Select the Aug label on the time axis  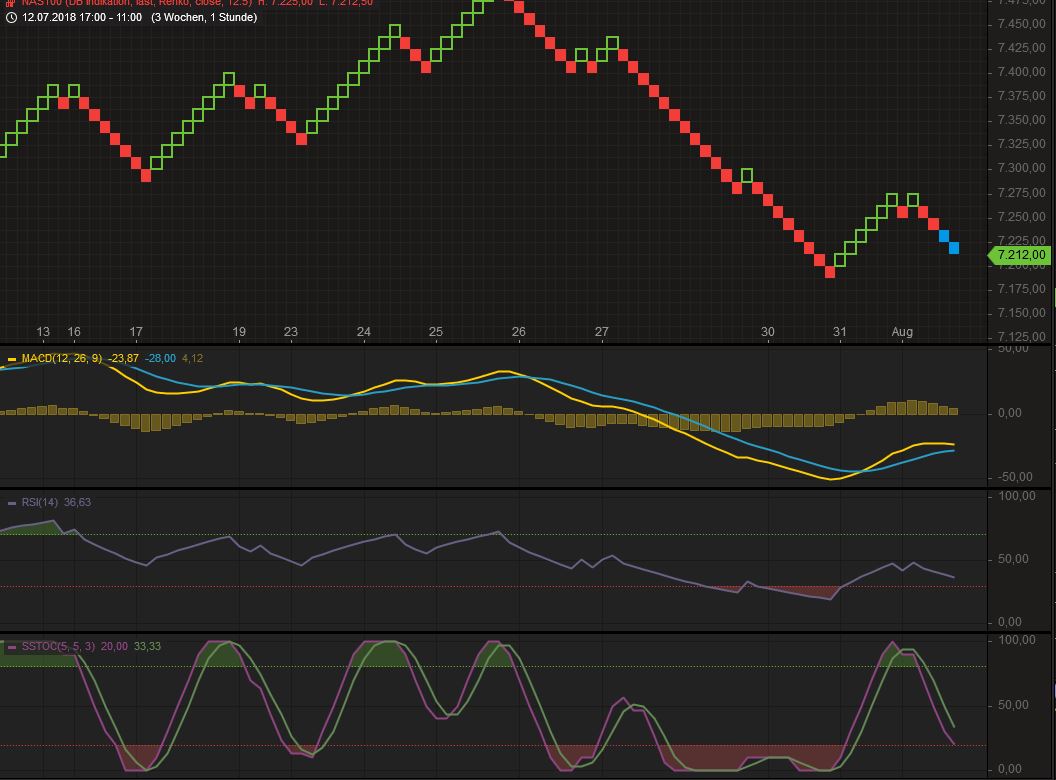coord(904,331)
